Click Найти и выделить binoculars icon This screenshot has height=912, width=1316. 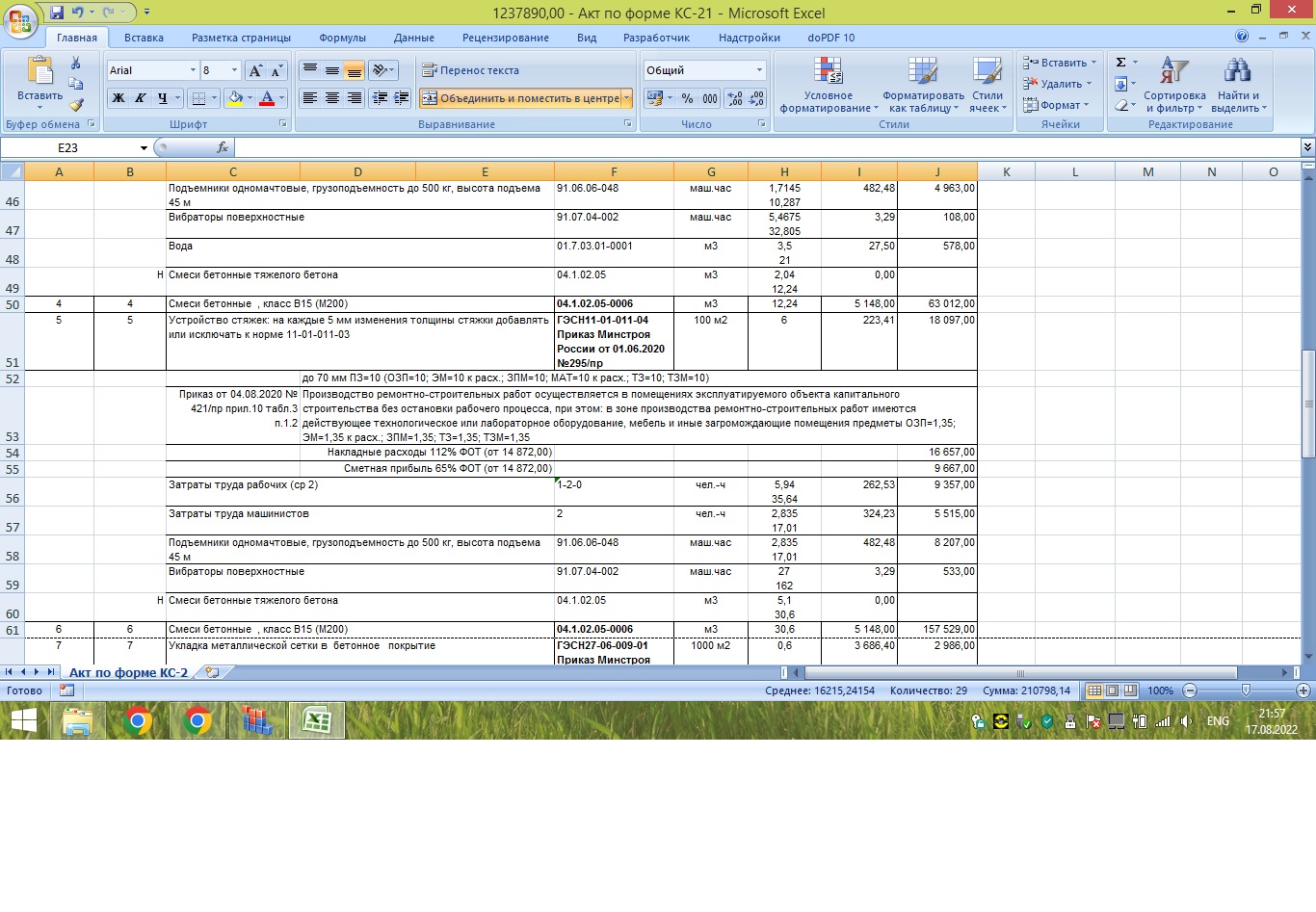click(x=1237, y=86)
